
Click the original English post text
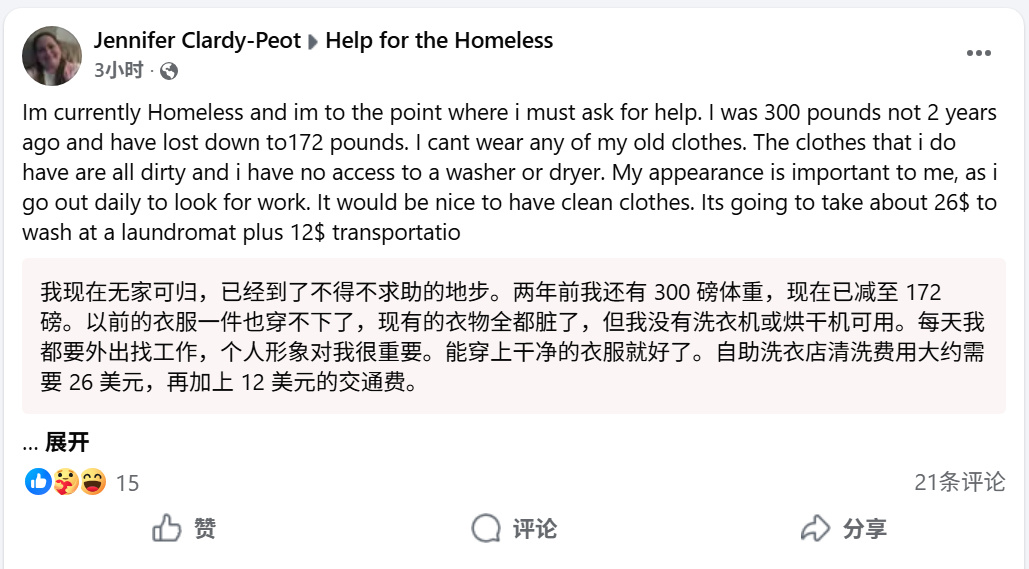(x=510, y=172)
